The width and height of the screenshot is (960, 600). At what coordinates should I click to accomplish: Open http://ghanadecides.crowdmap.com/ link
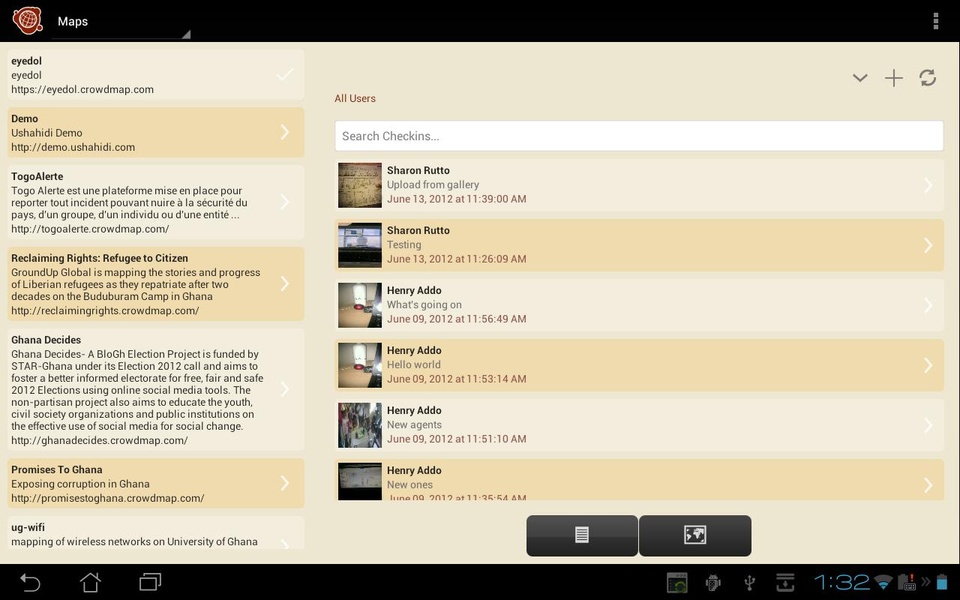tap(99, 440)
